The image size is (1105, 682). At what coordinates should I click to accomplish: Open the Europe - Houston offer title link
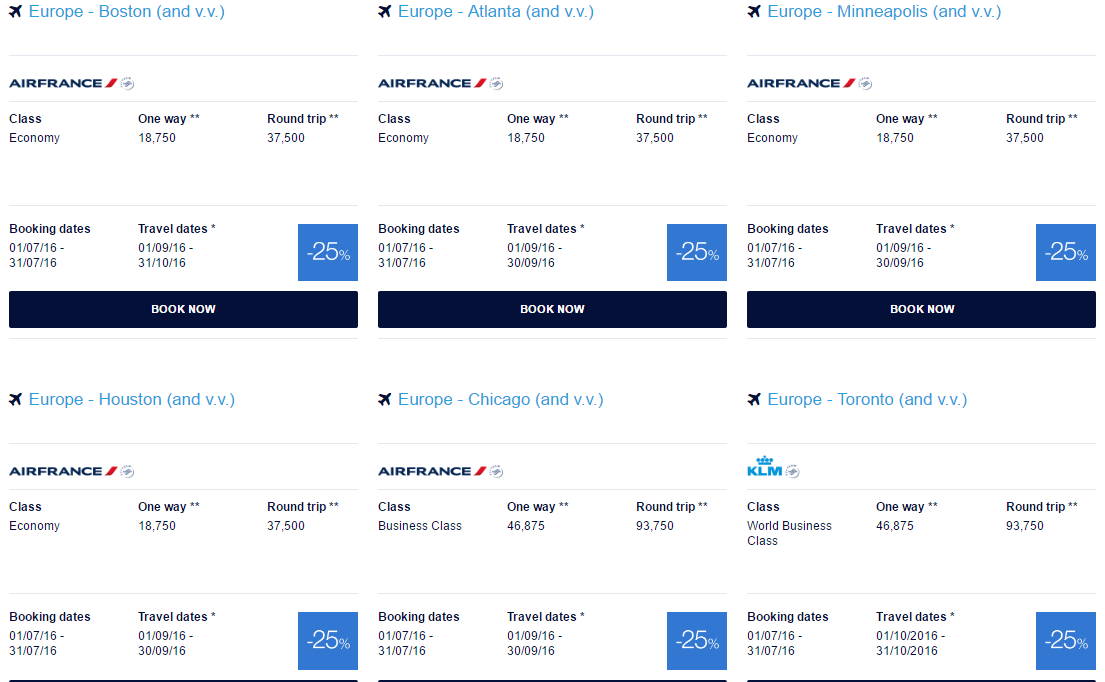coord(132,399)
